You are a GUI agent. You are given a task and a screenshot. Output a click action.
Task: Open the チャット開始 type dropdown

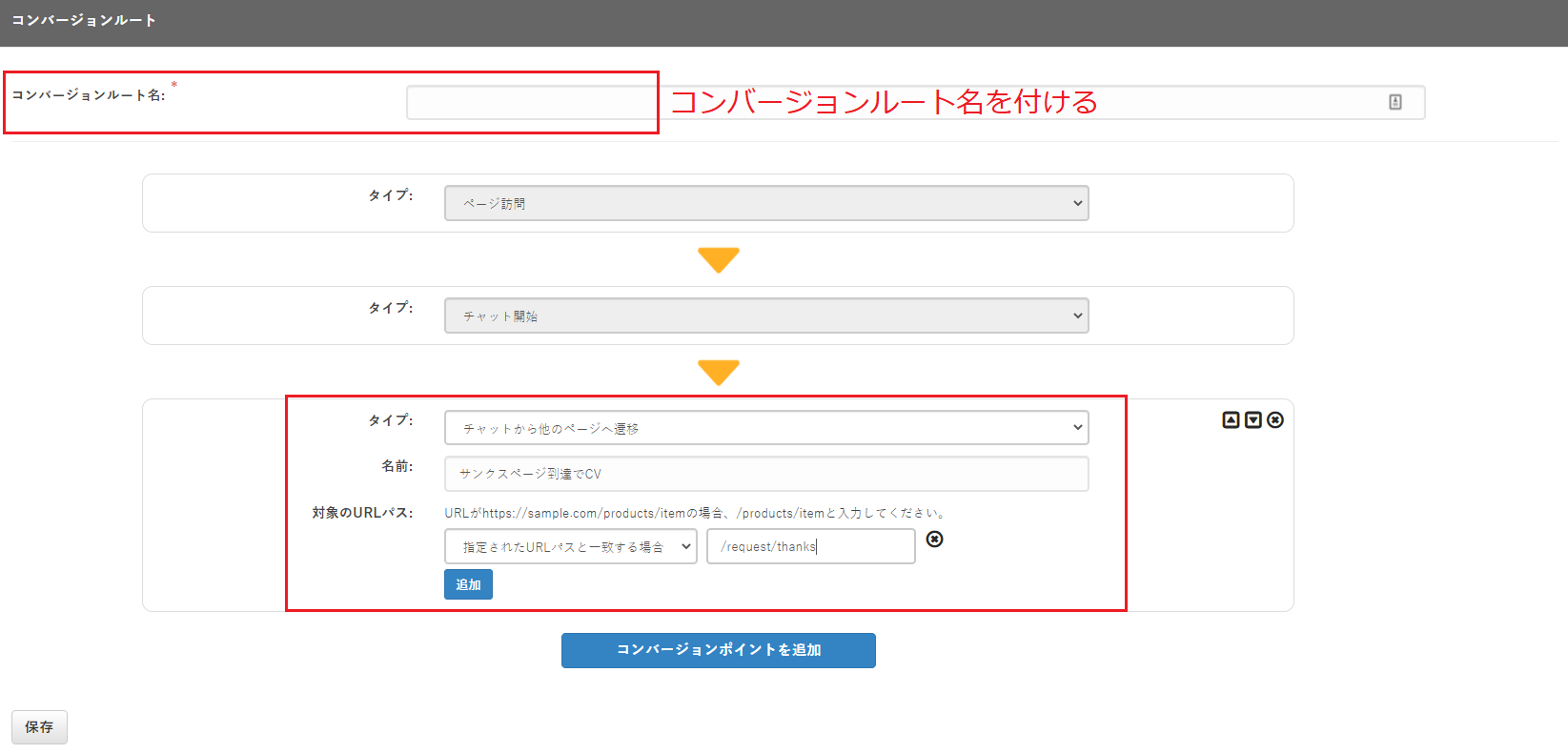click(x=766, y=316)
